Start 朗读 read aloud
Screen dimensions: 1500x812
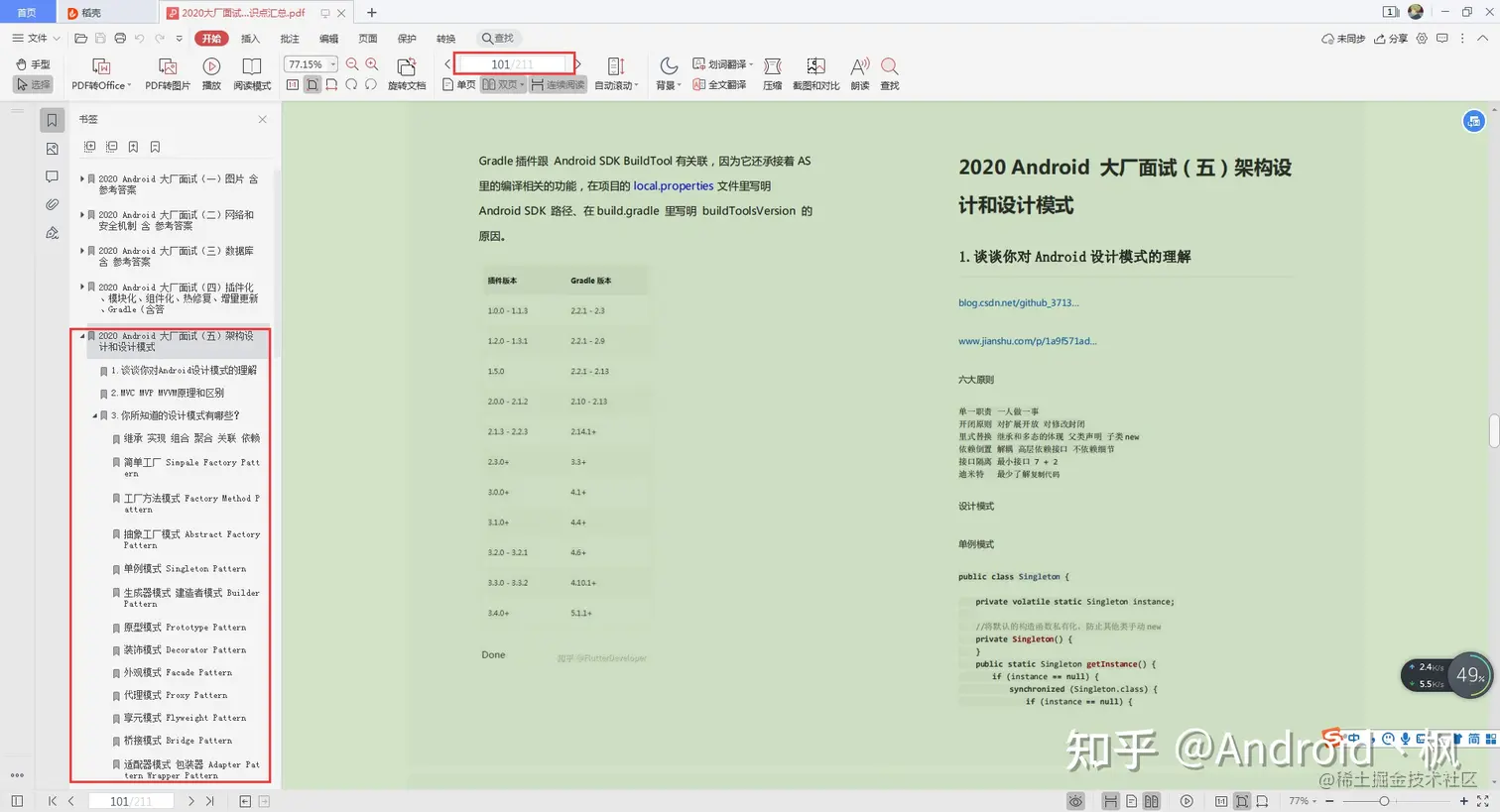[x=860, y=74]
